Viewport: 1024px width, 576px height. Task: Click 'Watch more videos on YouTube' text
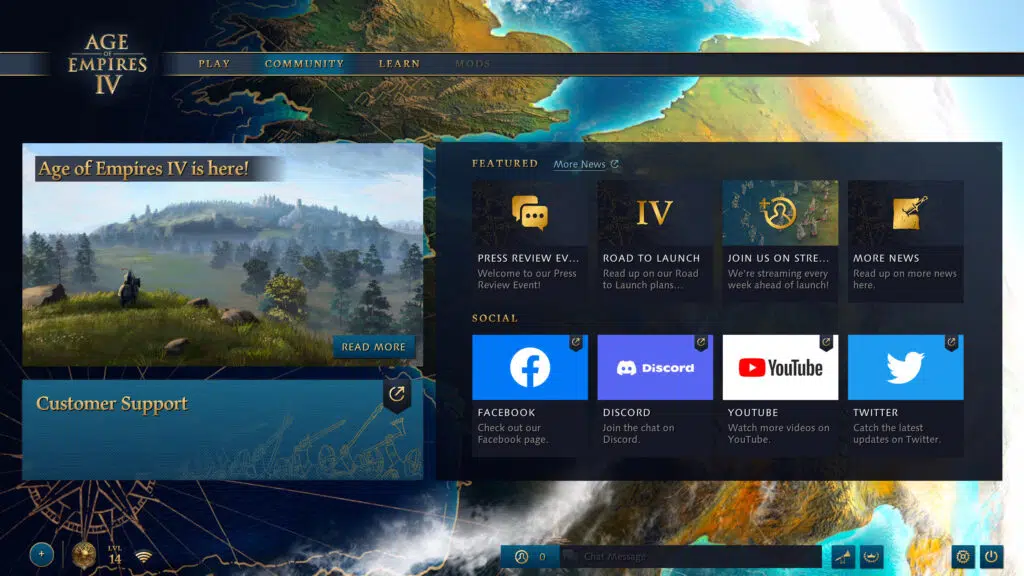click(x=778, y=434)
